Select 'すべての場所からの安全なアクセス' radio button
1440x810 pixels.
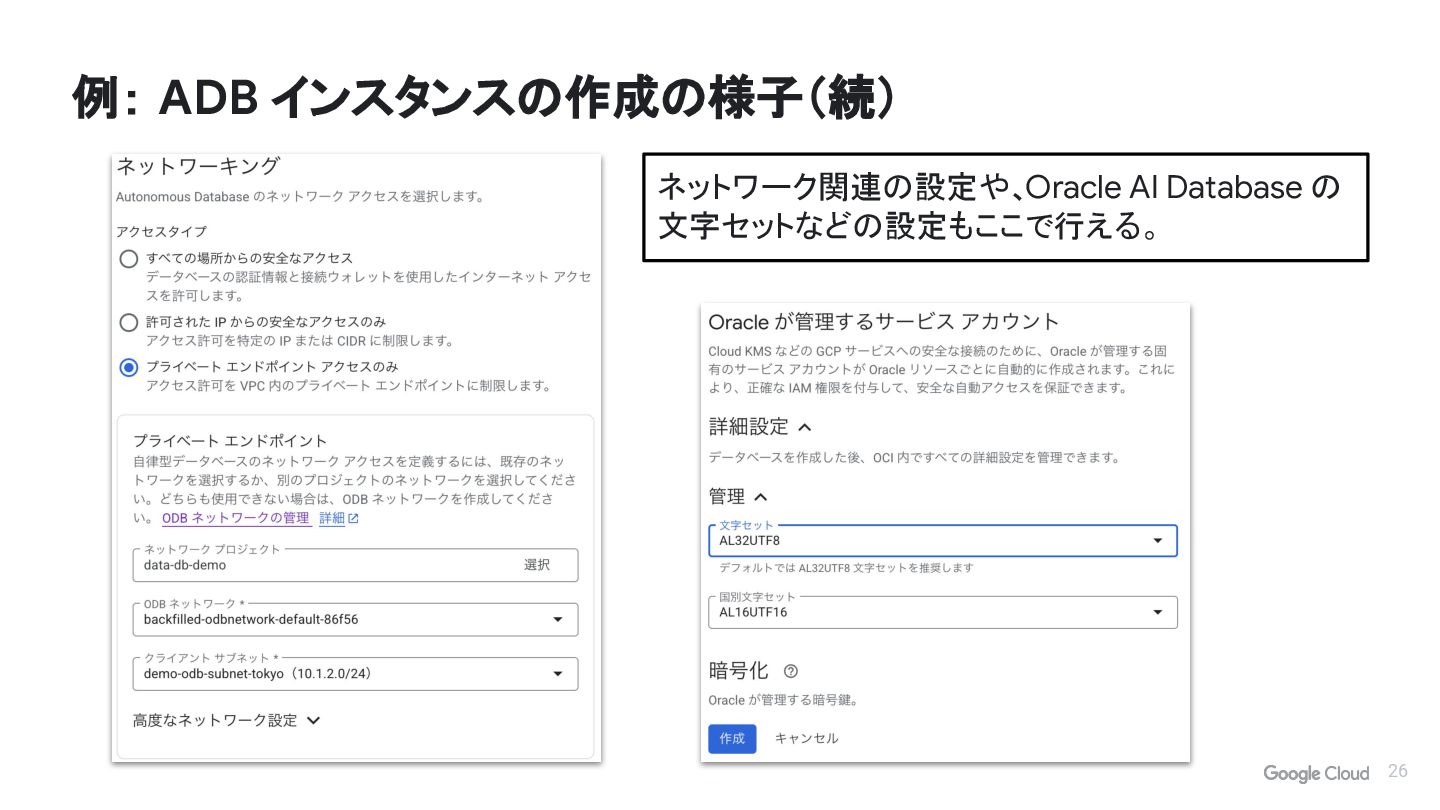[x=128, y=259]
